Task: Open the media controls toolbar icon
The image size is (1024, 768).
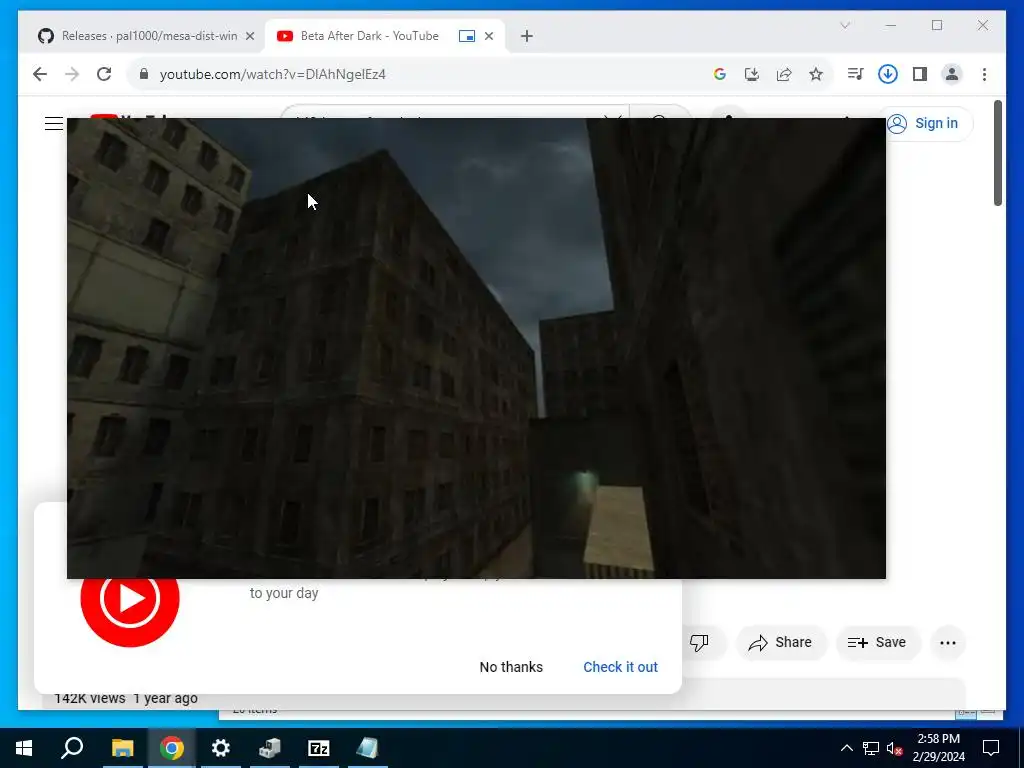Action: pos(856,74)
